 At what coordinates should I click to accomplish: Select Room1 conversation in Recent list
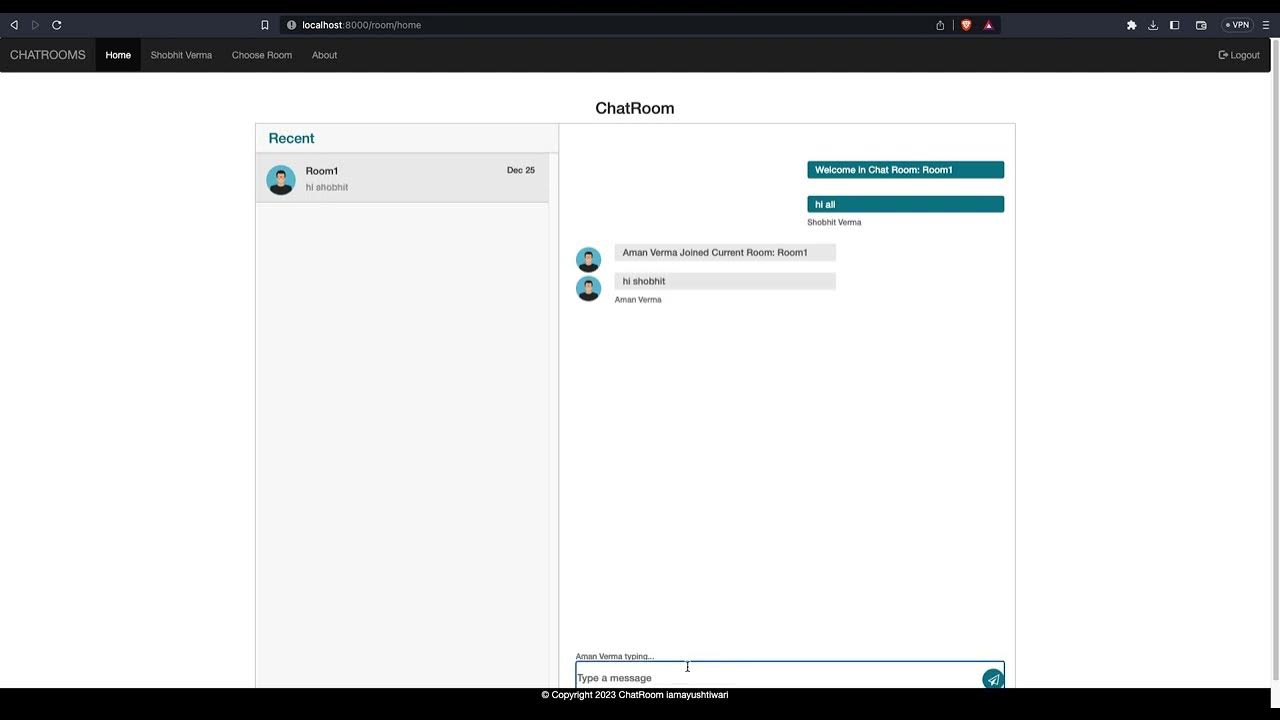coord(402,178)
